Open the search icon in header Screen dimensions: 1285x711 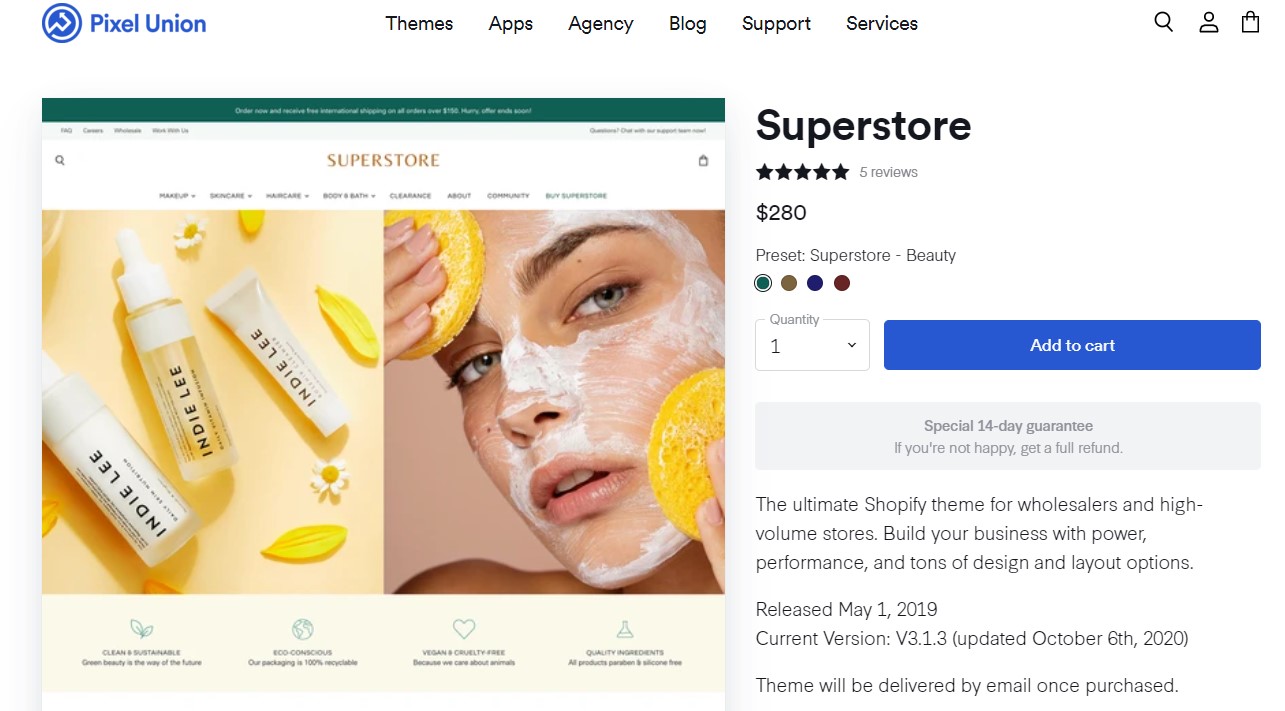click(x=1163, y=22)
